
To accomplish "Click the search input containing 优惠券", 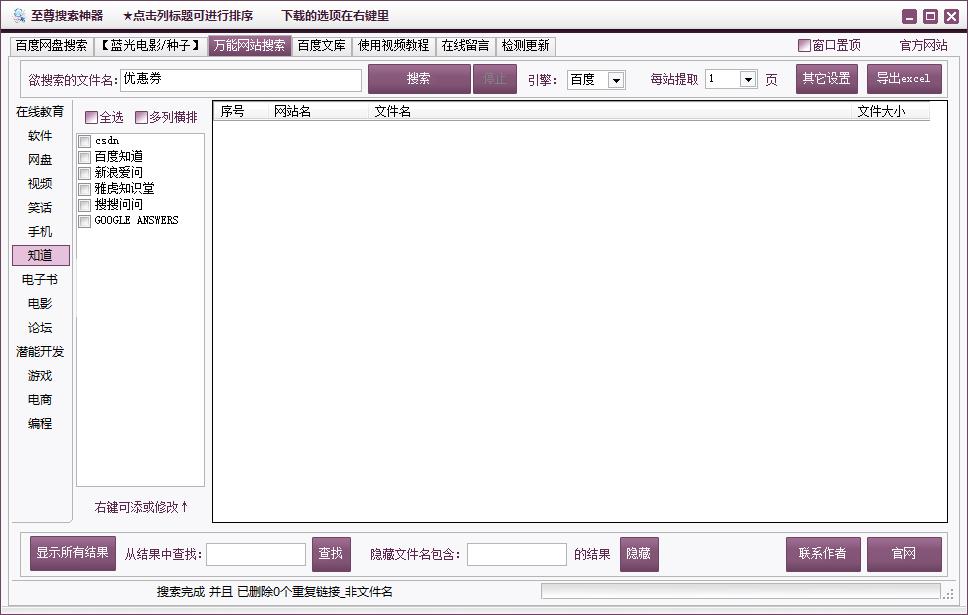I will click(240, 79).
